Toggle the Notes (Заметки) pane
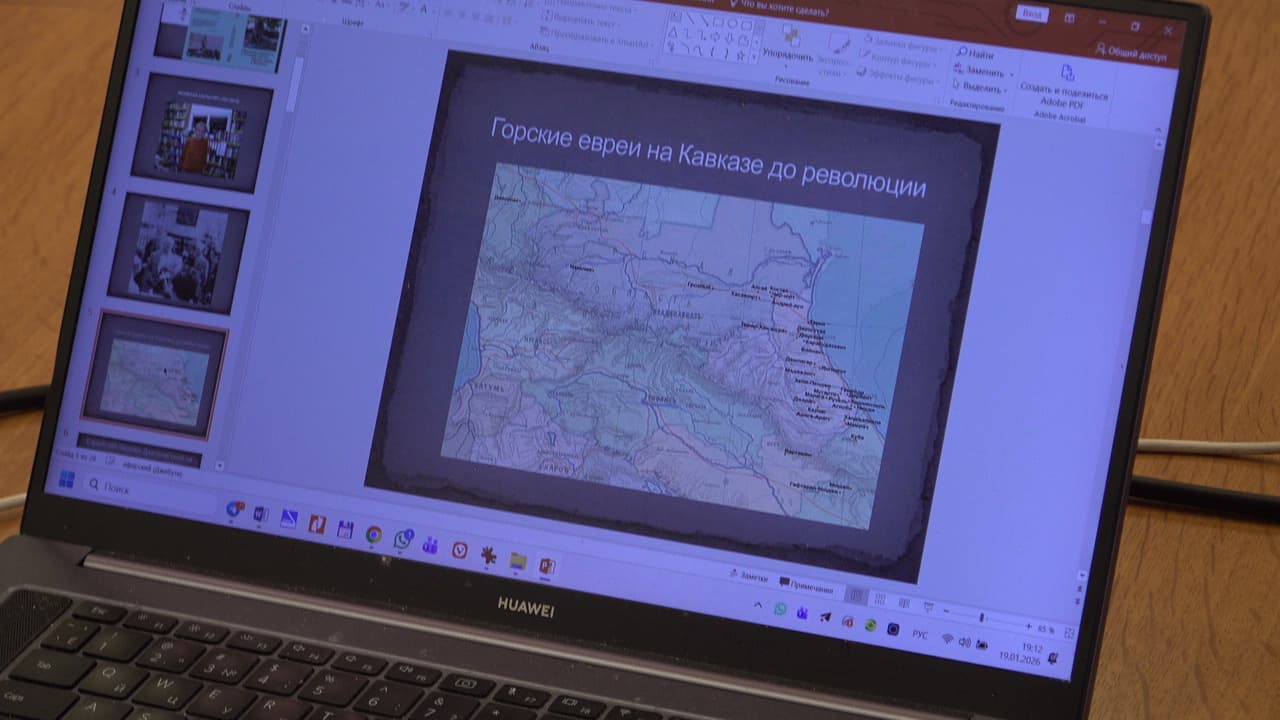Viewport: 1280px width, 720px height. (x=750, y=577)
